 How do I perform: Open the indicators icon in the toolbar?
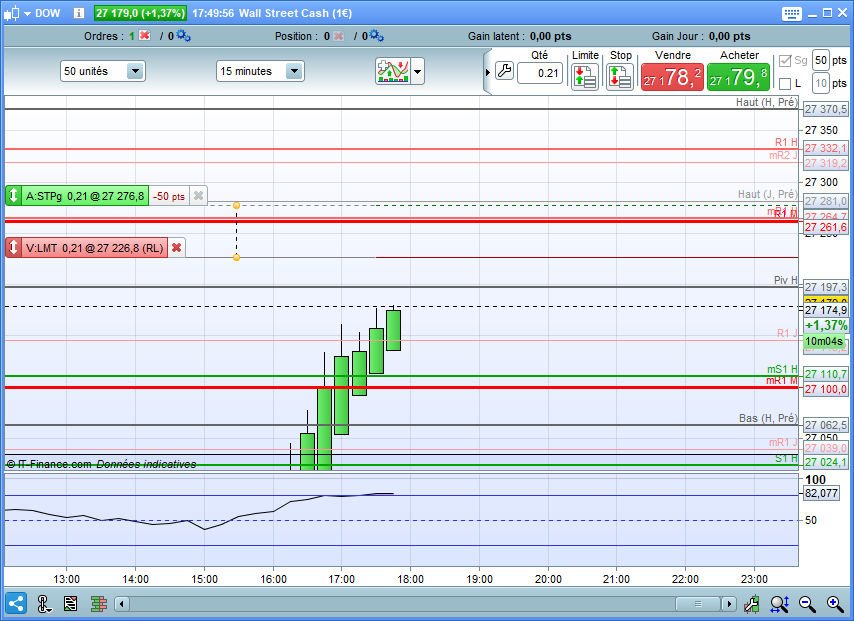[x=393, y=71]
